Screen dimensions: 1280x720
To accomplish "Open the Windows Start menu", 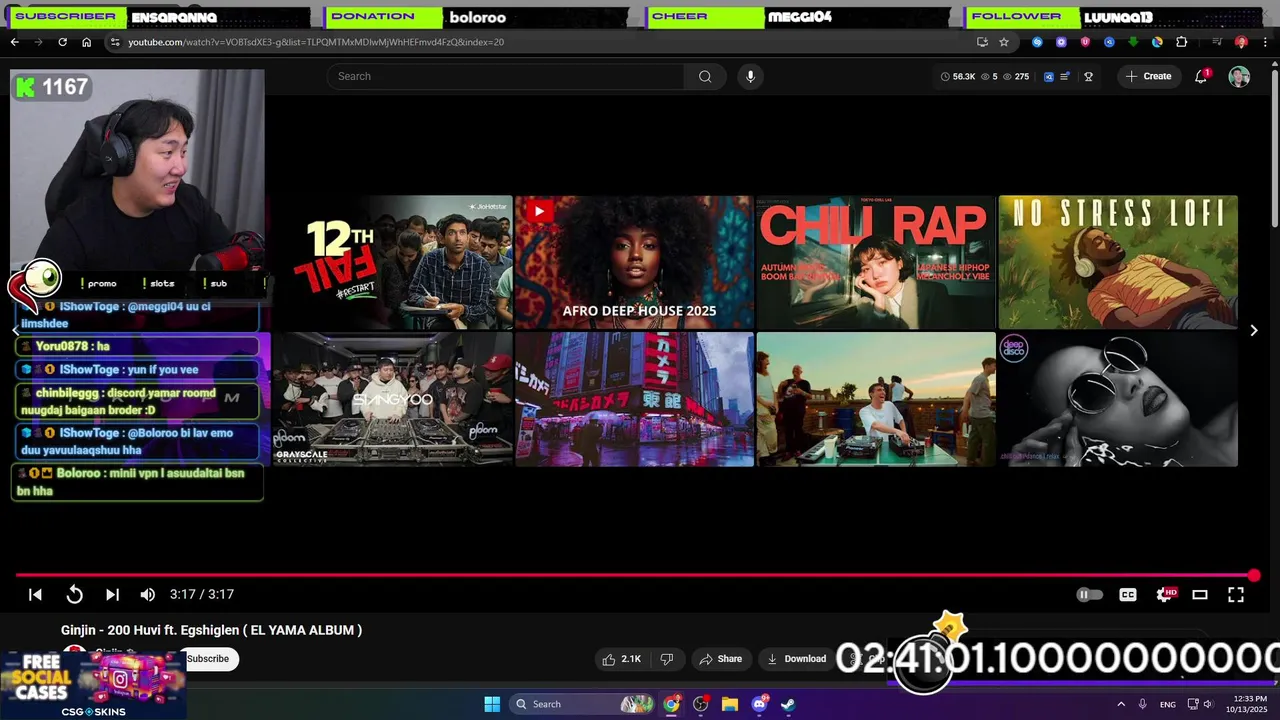I will point(492,704).
